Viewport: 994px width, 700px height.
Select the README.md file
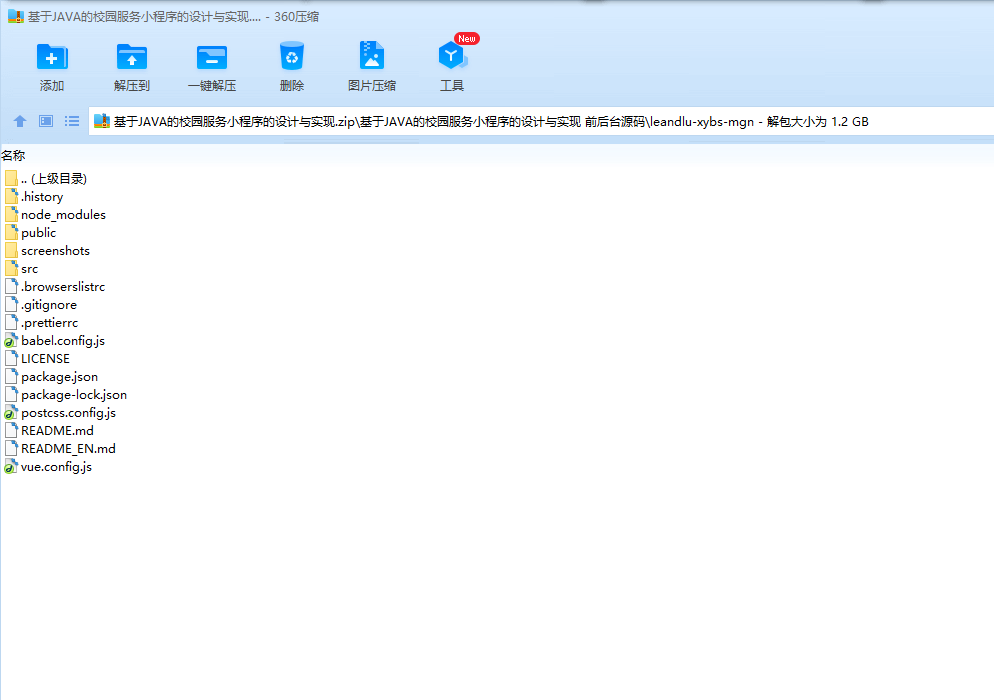point(57,431)
